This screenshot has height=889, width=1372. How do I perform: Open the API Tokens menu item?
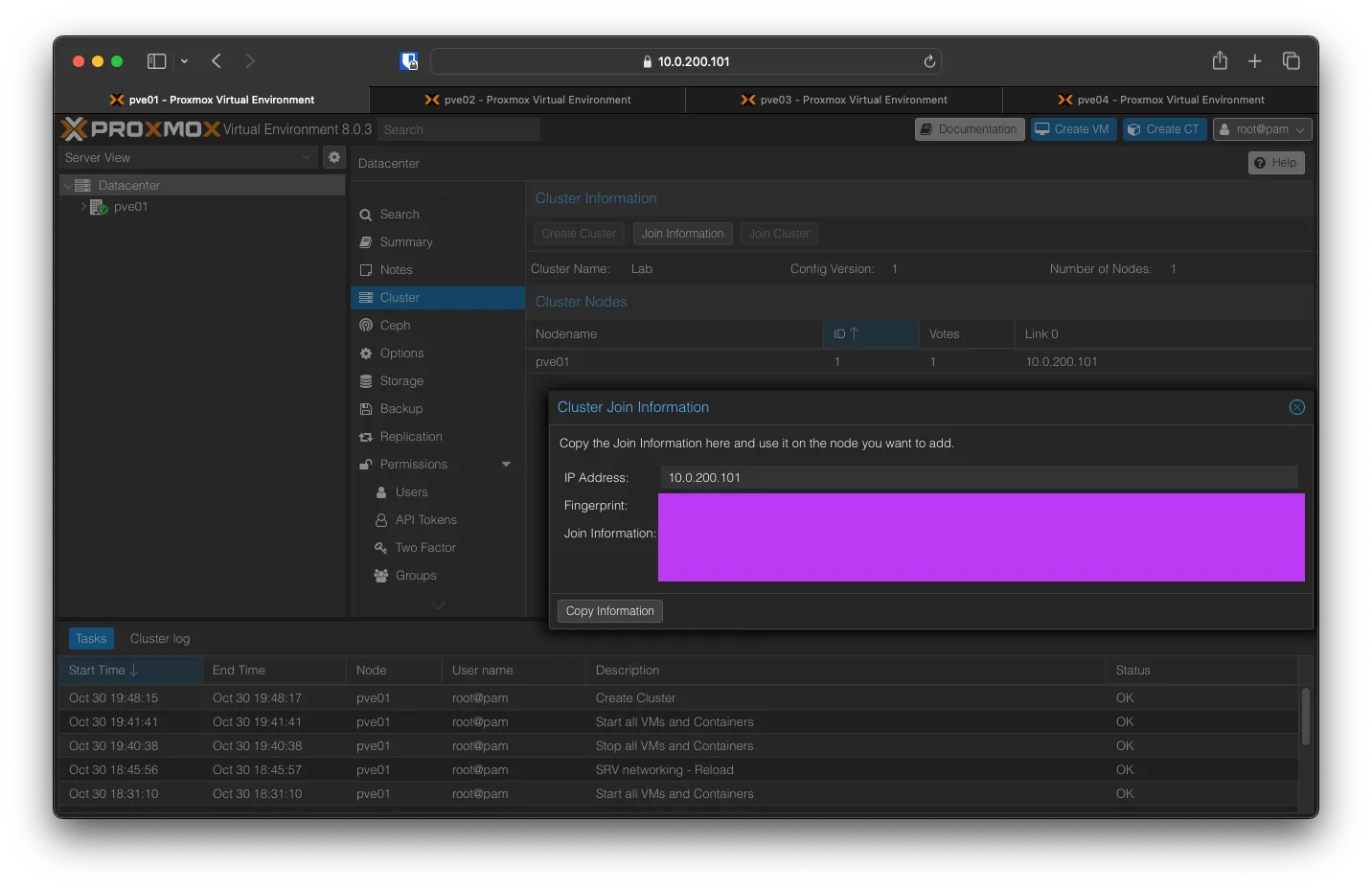(438, 520)
